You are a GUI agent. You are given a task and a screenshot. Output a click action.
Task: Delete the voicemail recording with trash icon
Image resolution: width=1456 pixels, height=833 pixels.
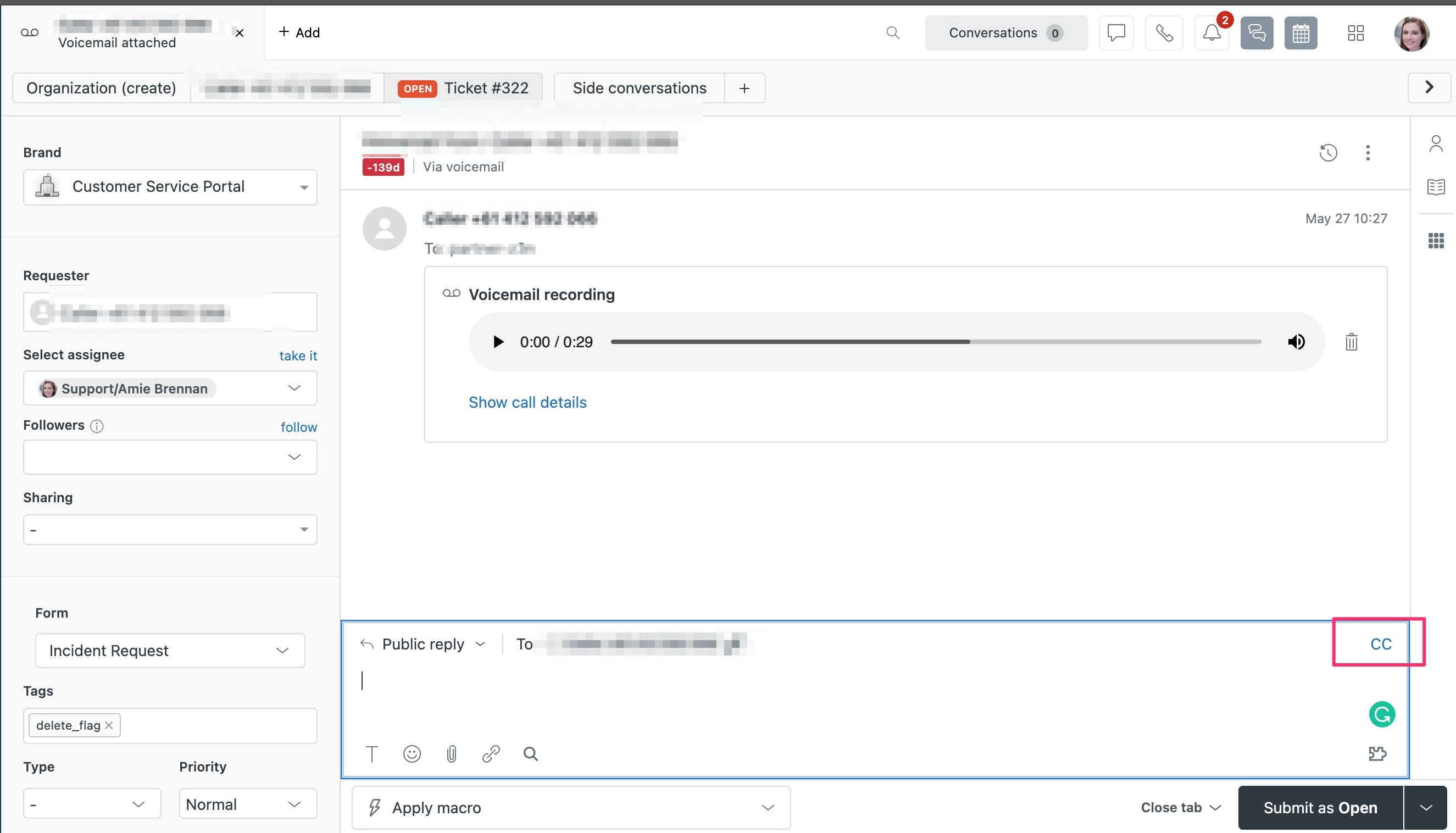[x=1351, y=342]
